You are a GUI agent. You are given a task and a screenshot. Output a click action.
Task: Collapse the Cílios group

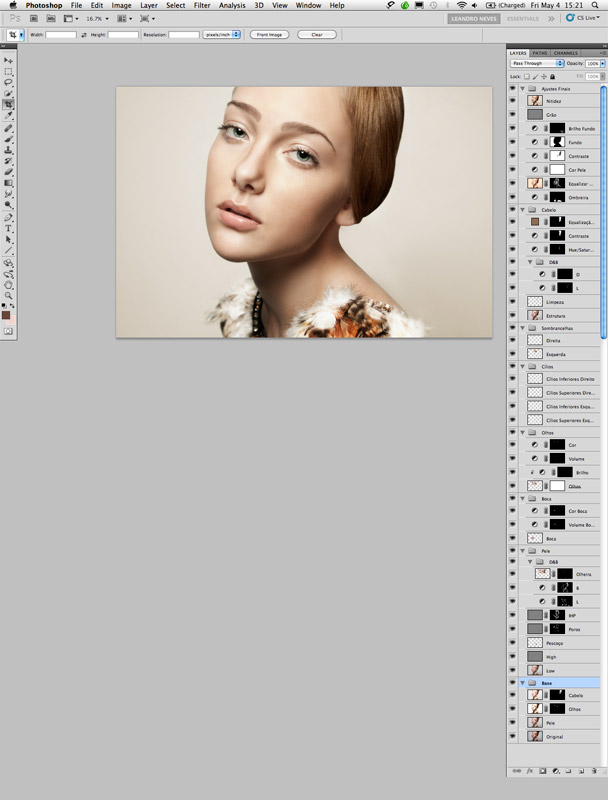523,366
